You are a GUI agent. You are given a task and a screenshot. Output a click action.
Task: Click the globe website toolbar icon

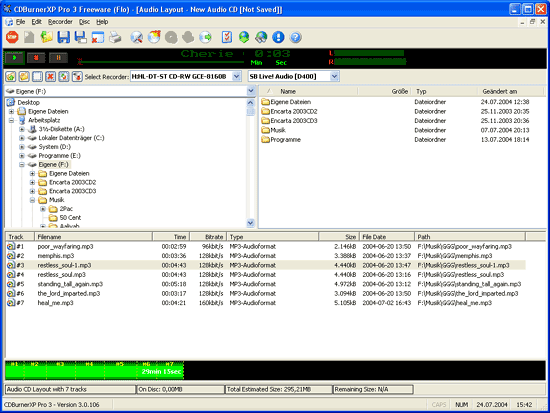261,37
